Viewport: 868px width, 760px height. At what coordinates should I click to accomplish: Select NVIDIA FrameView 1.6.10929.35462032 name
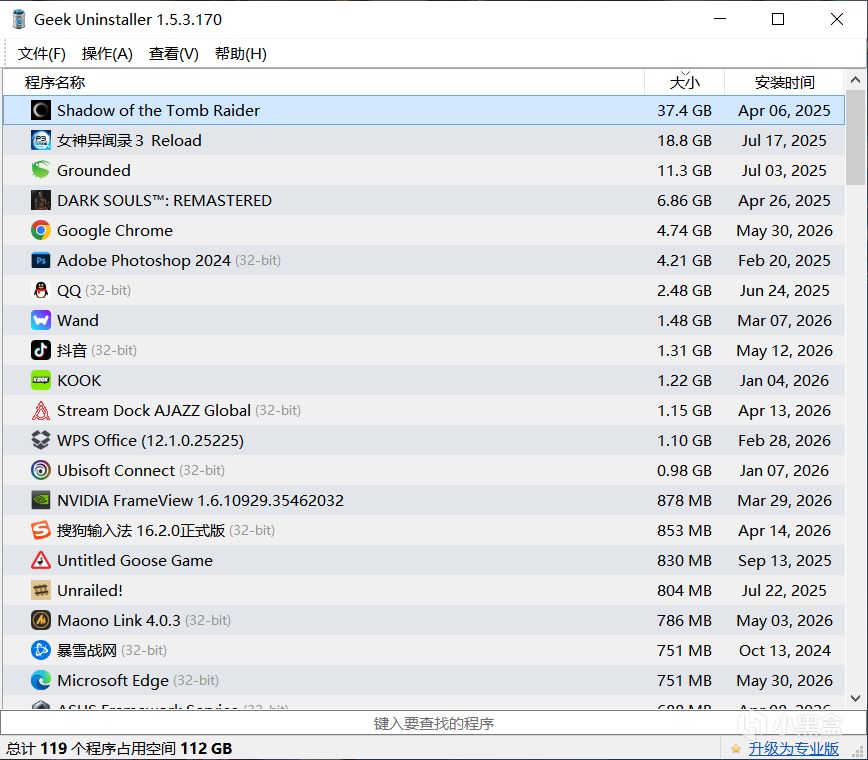pos(200,500)
